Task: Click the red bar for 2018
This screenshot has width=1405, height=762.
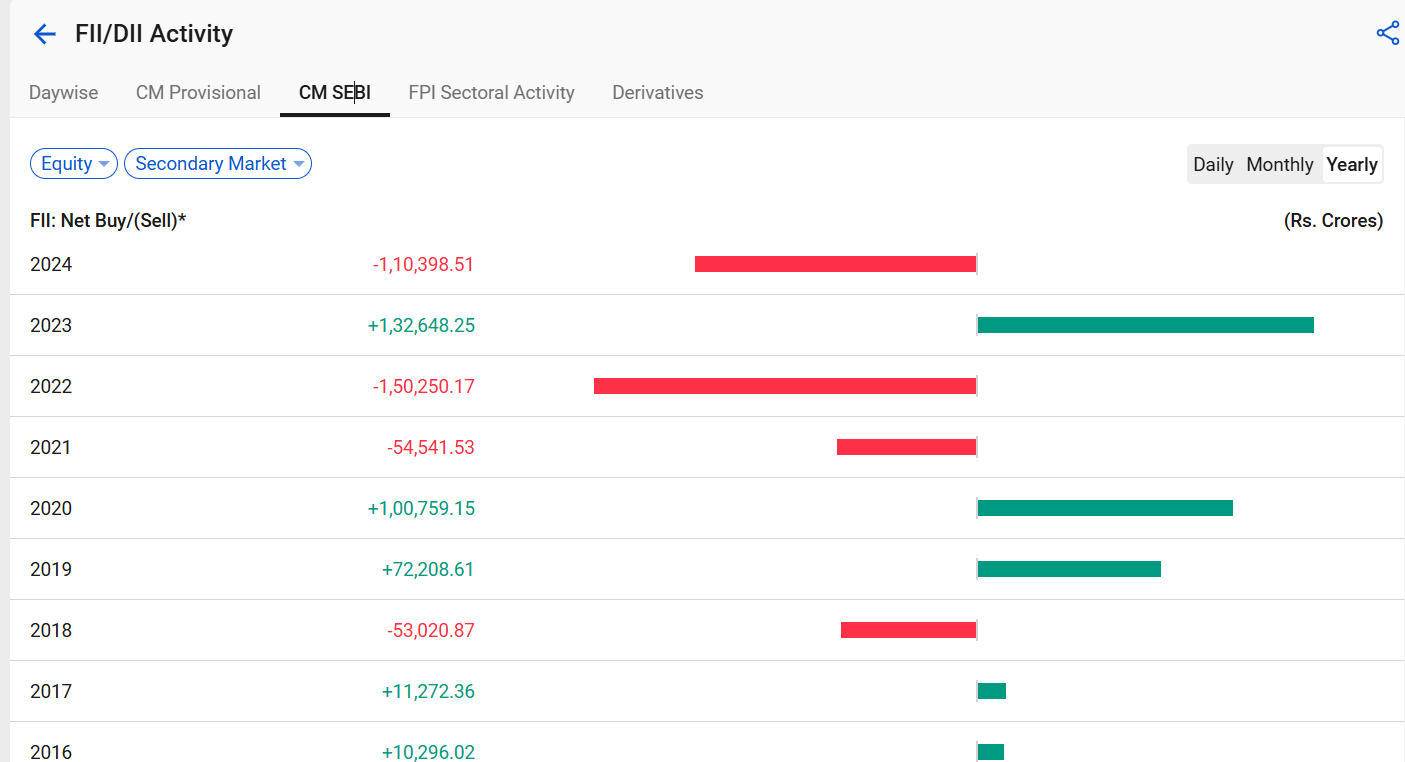Action: (x=908, y=630)
